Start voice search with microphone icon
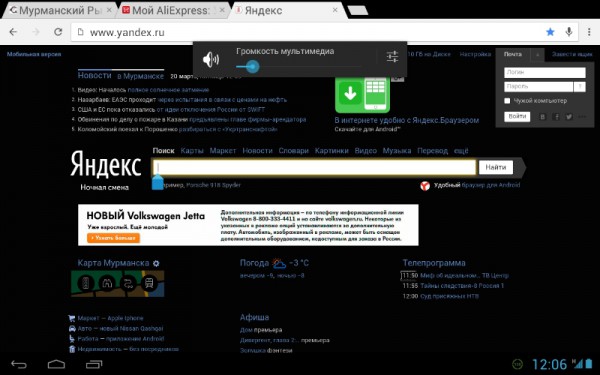Image resolution: width=600 pixels, height=375 pixels. pos(569,32)
